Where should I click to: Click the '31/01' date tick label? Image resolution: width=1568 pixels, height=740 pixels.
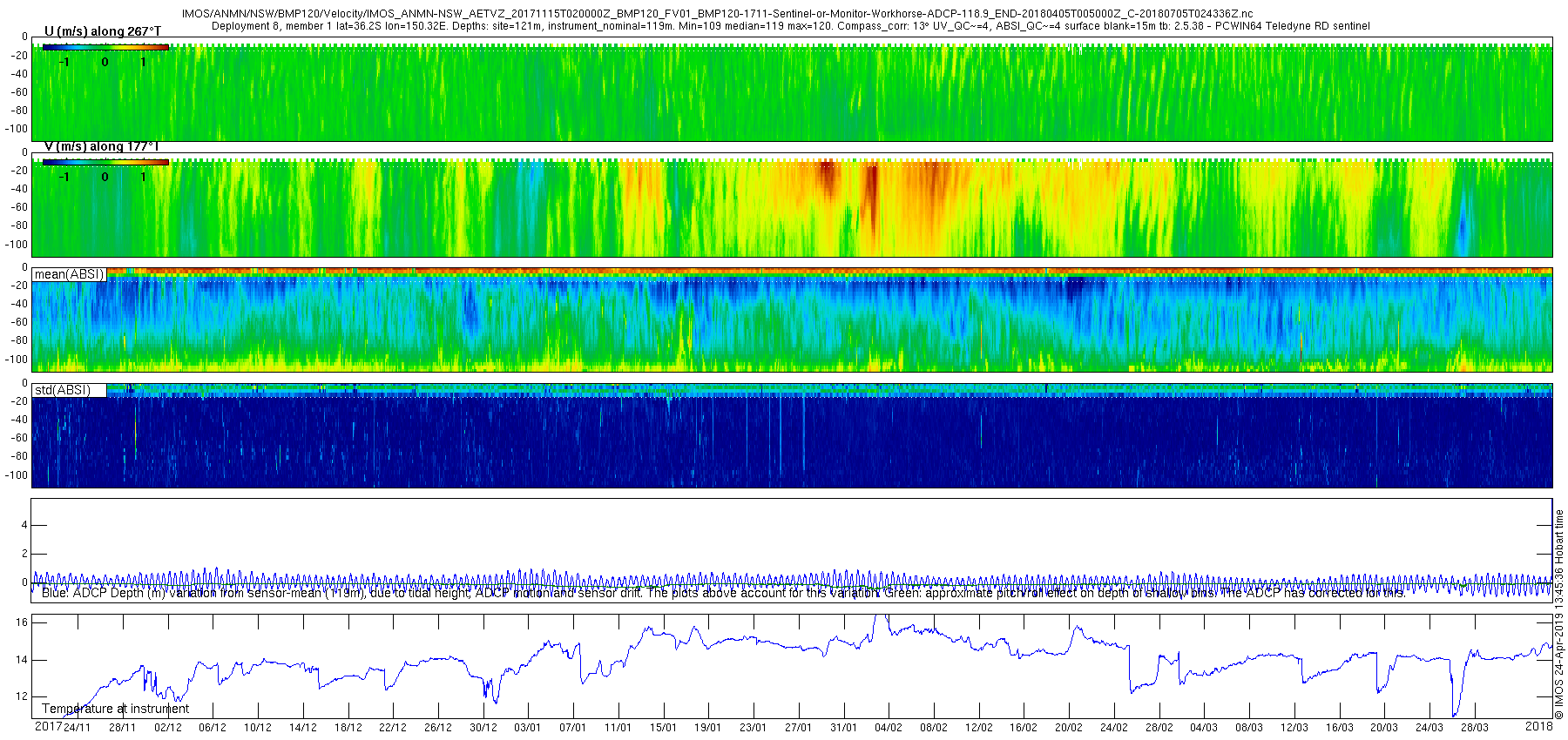coord(843,728)
